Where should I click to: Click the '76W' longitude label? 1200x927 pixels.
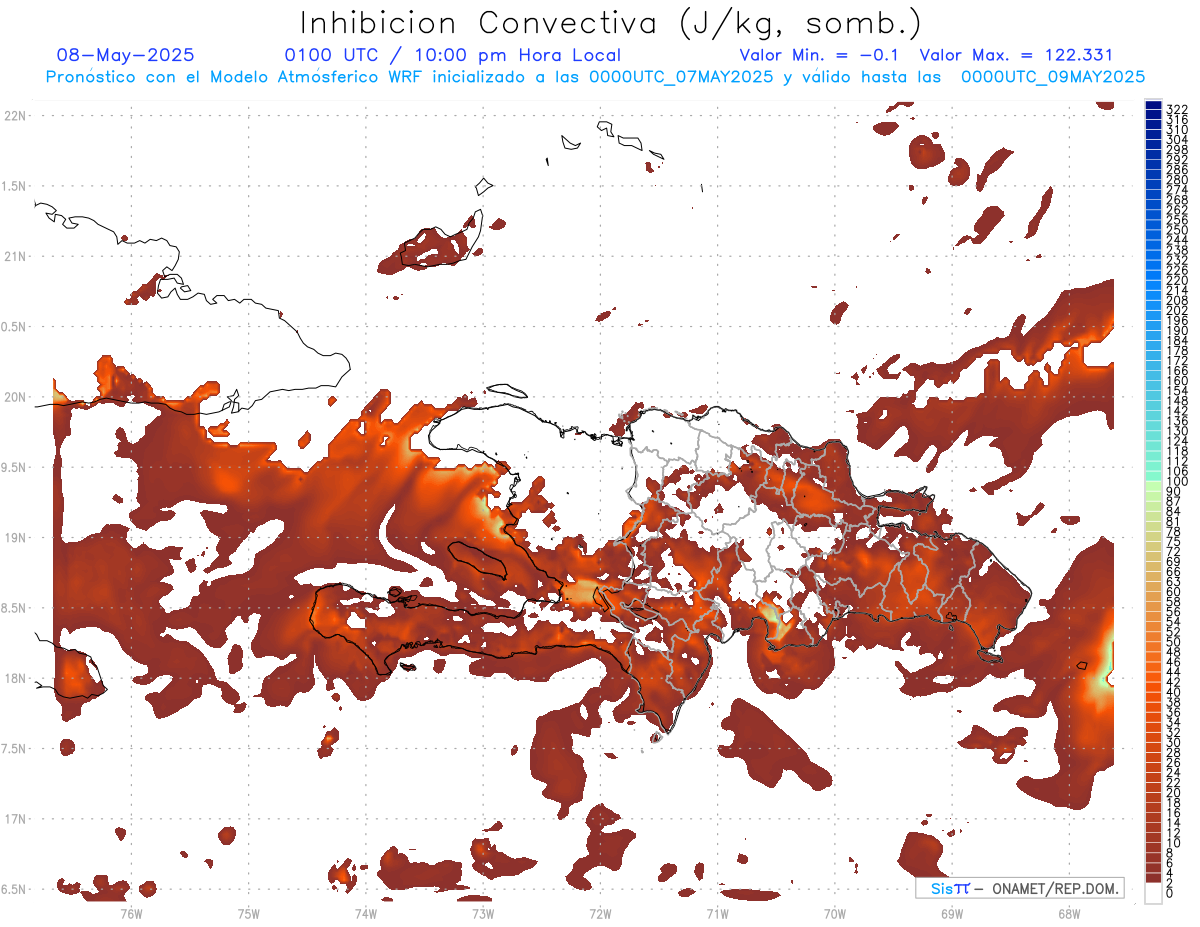pyautogui.click(x=131, y=913)
